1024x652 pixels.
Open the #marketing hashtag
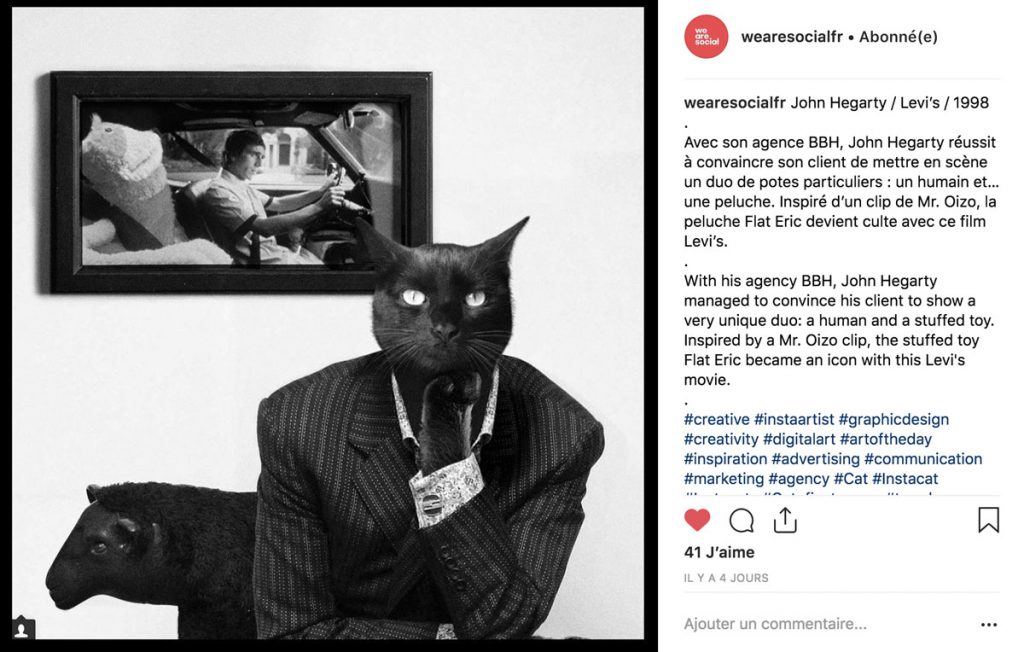tap(724, 479)
